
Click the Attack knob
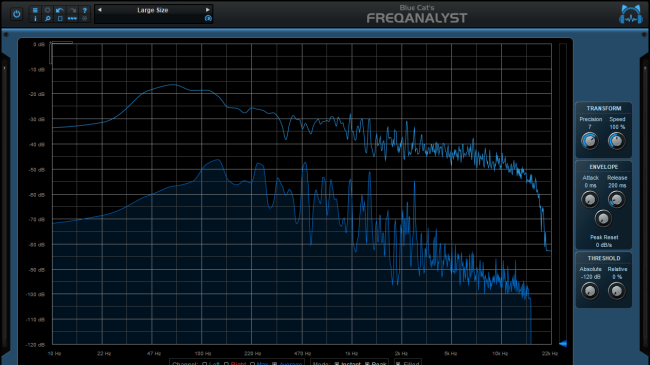point(590,200)
